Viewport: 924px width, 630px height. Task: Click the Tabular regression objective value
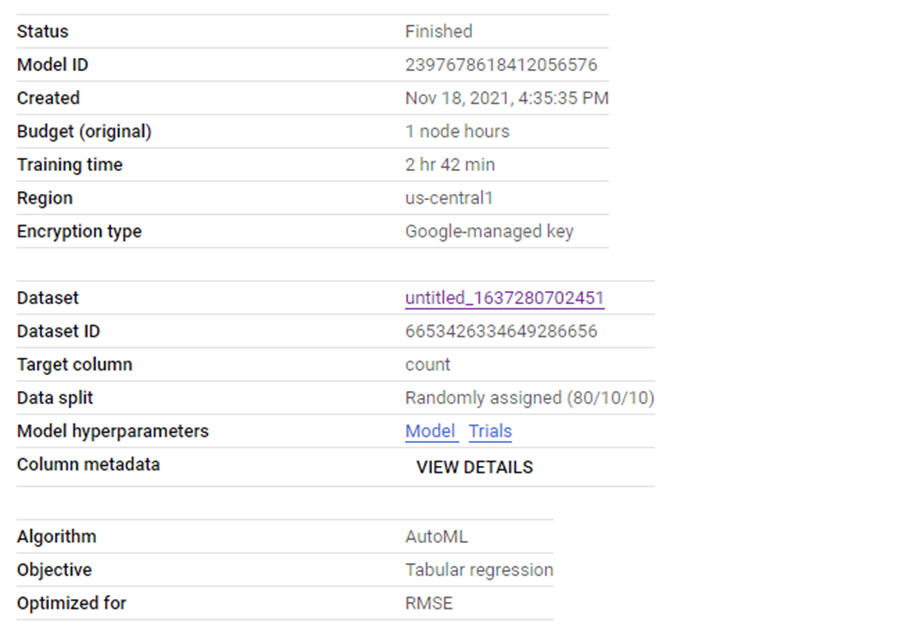[479, 570]
